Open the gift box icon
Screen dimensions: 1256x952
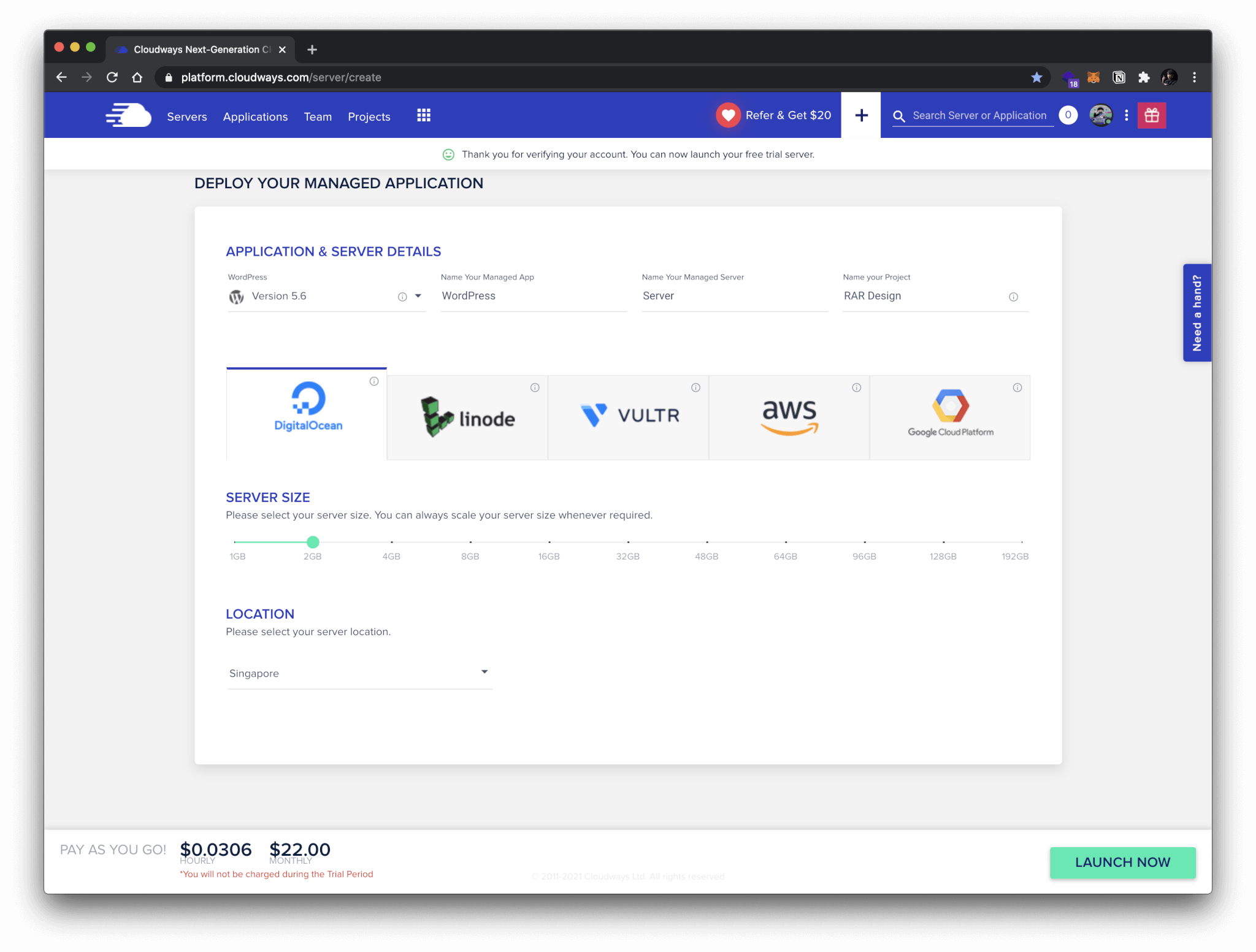point(1151,115)
